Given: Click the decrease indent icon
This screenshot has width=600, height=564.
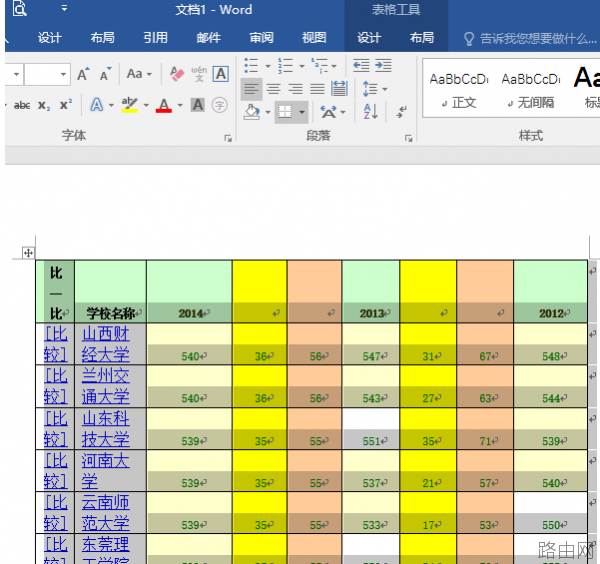Looking at the screenshot, I should click(361, 66).
